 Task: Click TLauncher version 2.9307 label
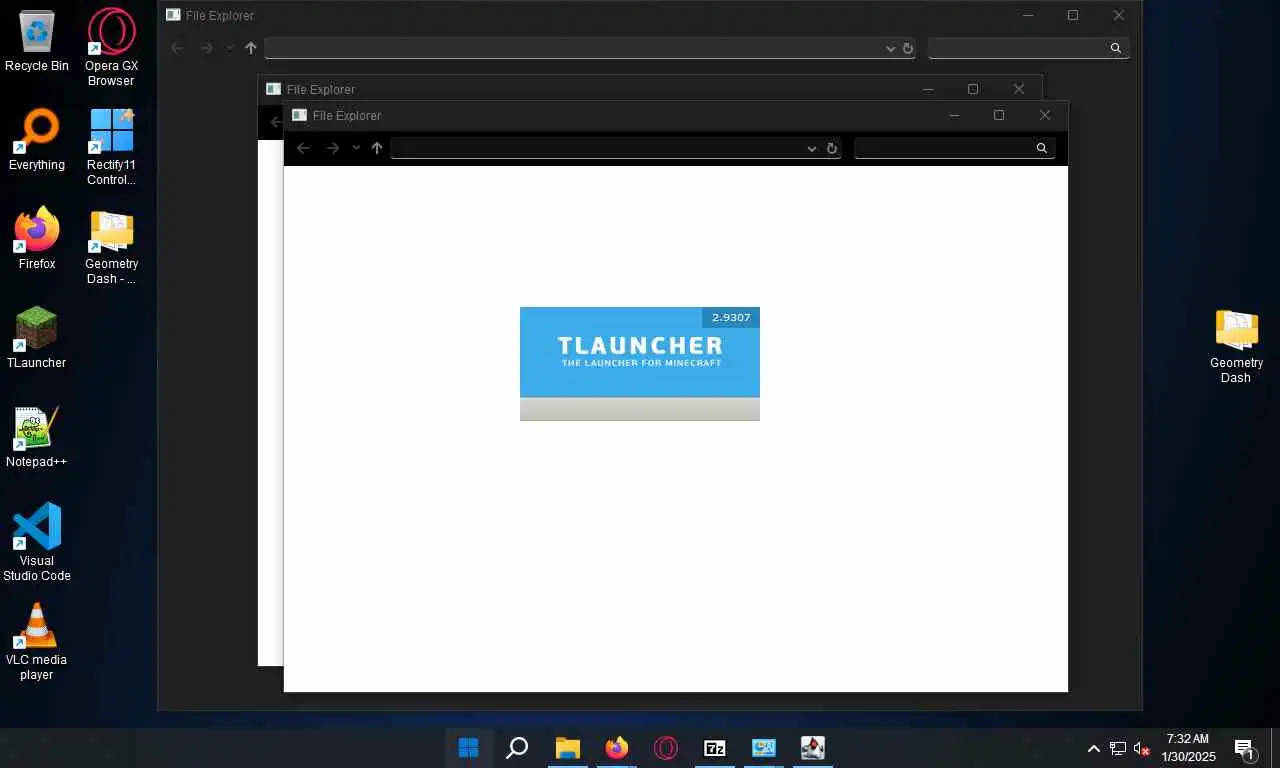(731, 317)
